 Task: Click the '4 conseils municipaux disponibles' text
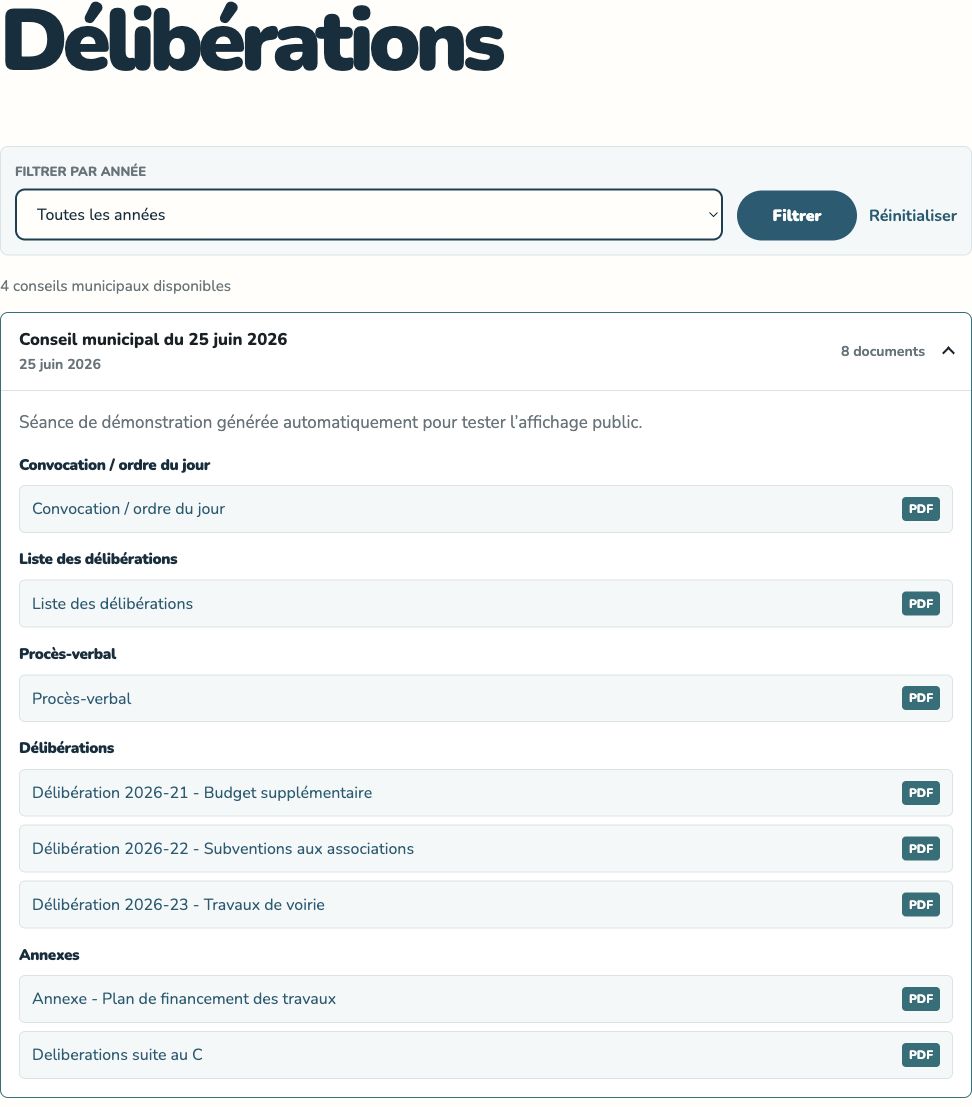(116, 286)
